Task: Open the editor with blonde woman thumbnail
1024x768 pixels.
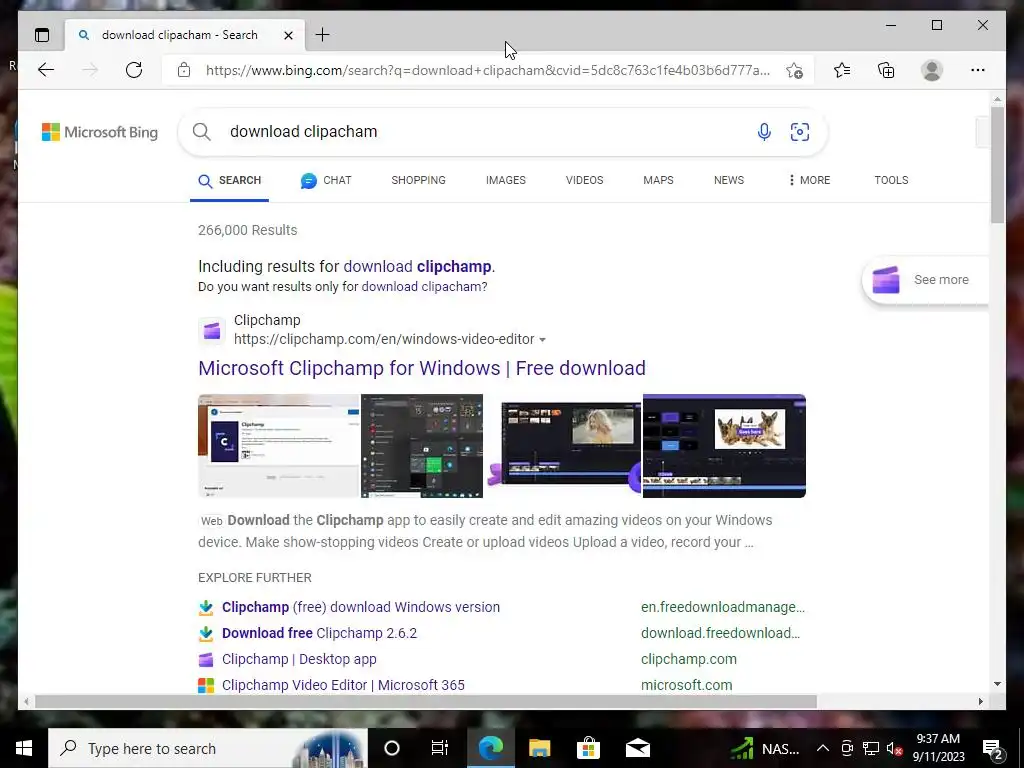Action: (x=564, y=444)
